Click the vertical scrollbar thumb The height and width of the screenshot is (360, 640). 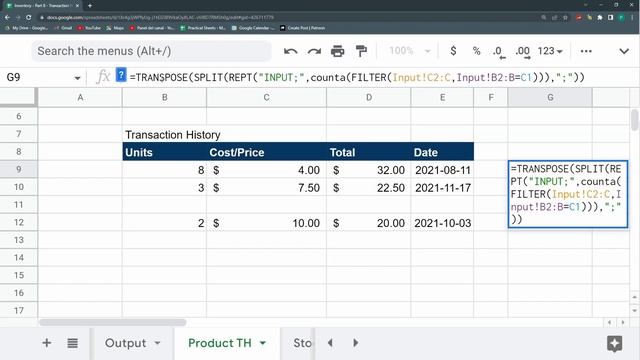tap(634, 120)
